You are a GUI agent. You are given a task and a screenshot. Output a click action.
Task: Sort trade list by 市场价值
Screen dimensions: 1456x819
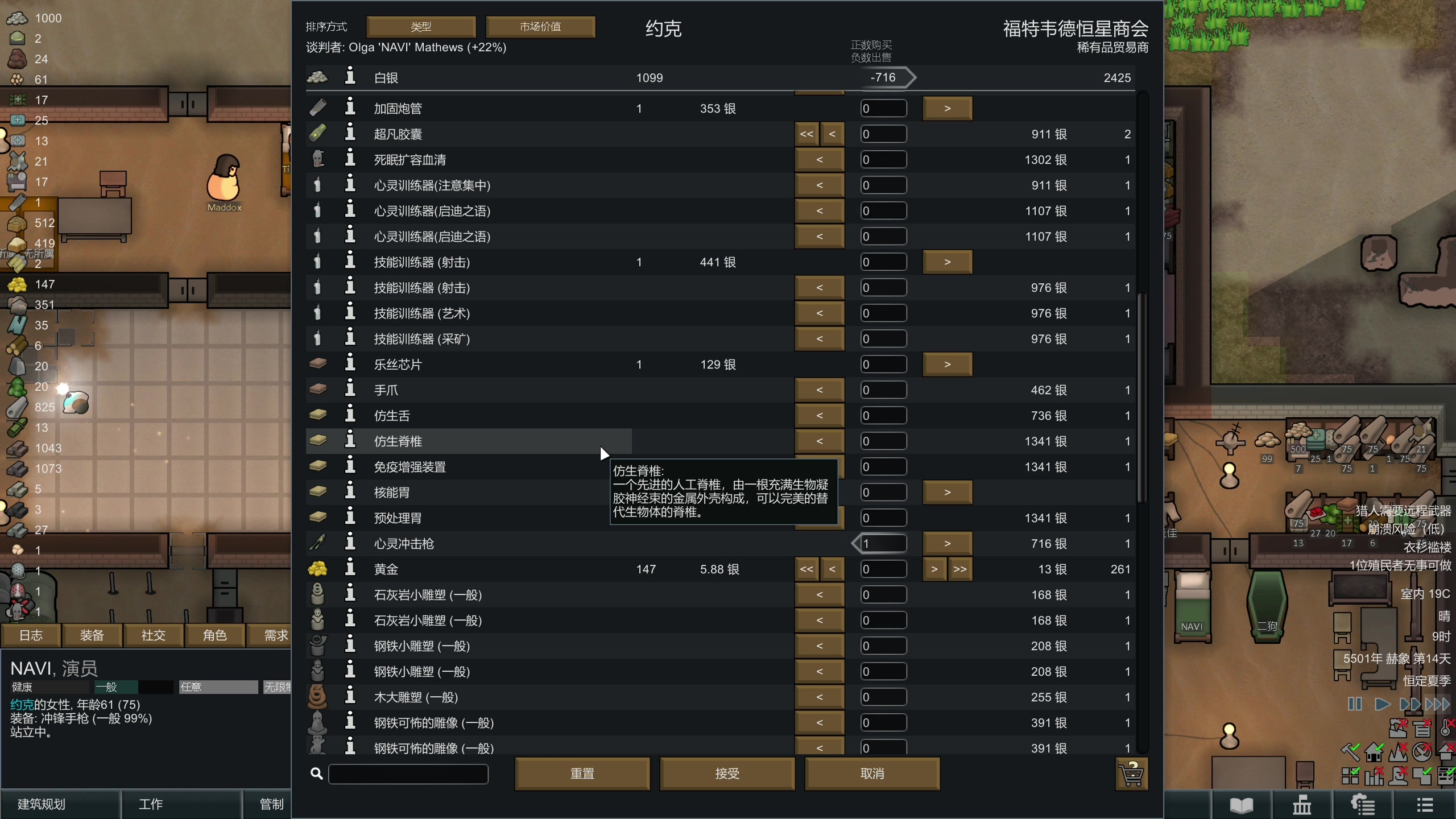point(540,27)
